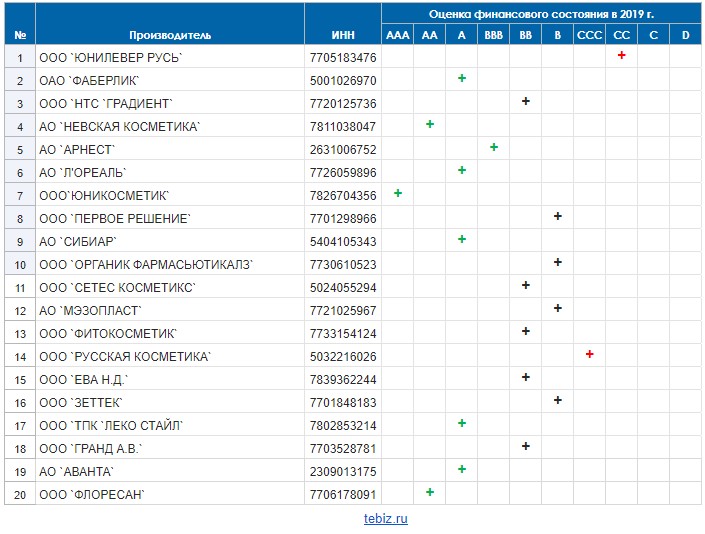
Task: Click the green plus in ФАБЕРЛИК row
Action: pos(462,78)
